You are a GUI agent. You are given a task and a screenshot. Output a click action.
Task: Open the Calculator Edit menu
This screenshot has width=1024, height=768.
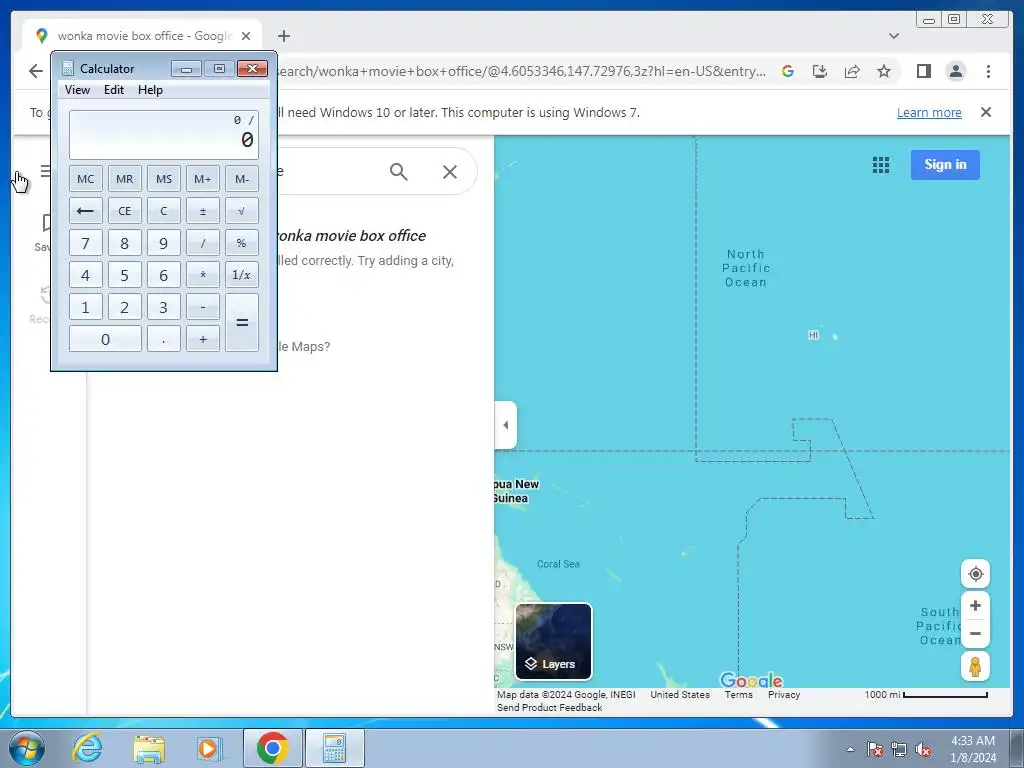click(114, 90)
